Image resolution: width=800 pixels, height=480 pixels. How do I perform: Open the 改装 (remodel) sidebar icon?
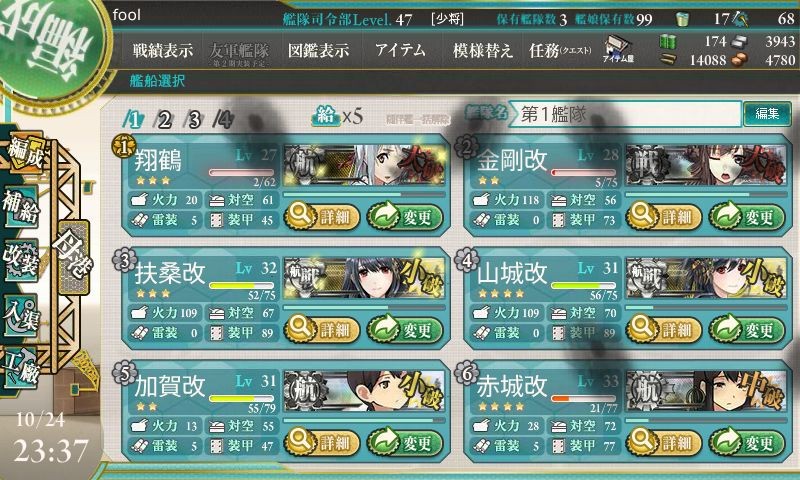click(x=21, y=259)
